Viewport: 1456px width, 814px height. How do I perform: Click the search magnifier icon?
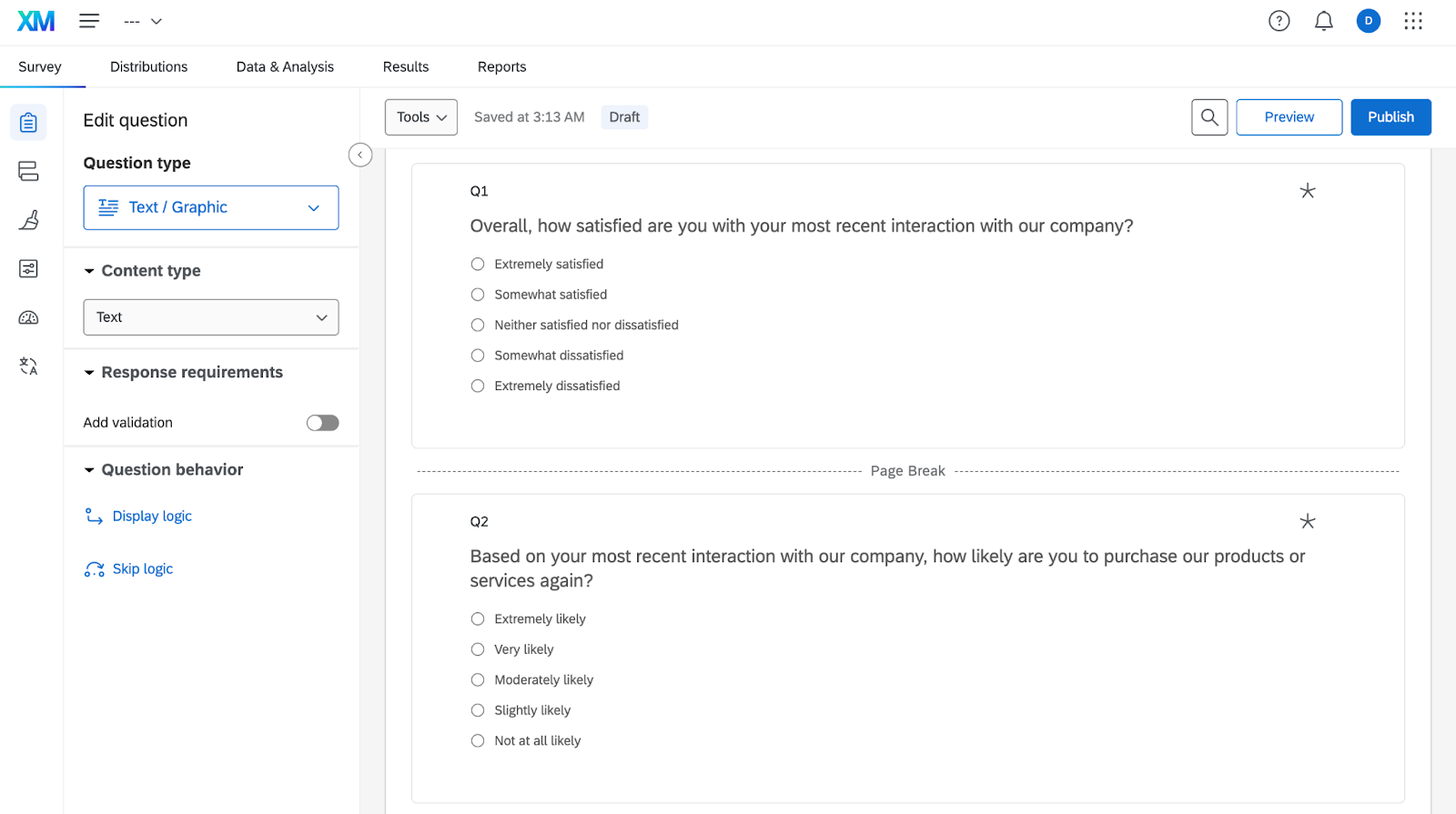click(1209, 117)
